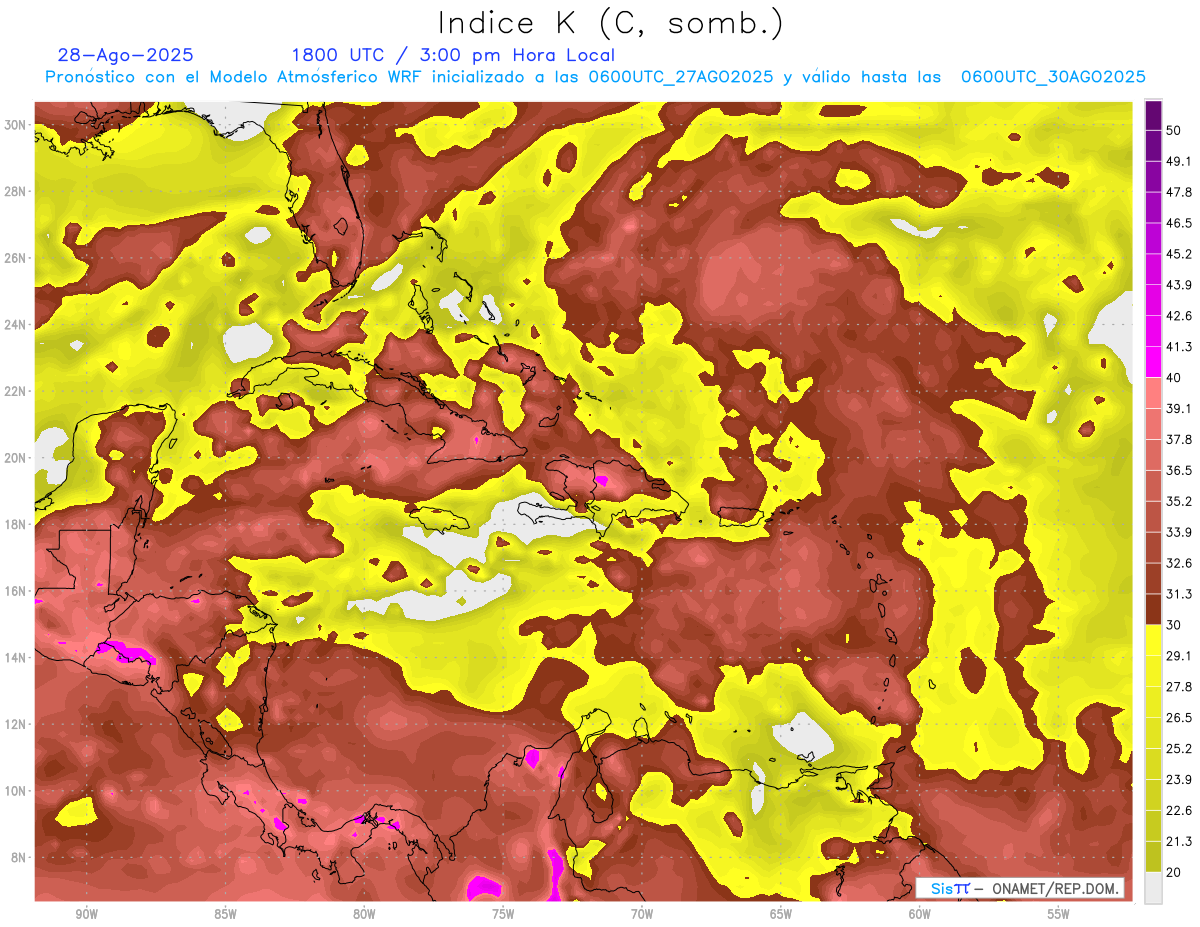This screenshot has height=927, width=1200.
Task: Click the colorbar value "41.3"
Action: [1178, 347]
